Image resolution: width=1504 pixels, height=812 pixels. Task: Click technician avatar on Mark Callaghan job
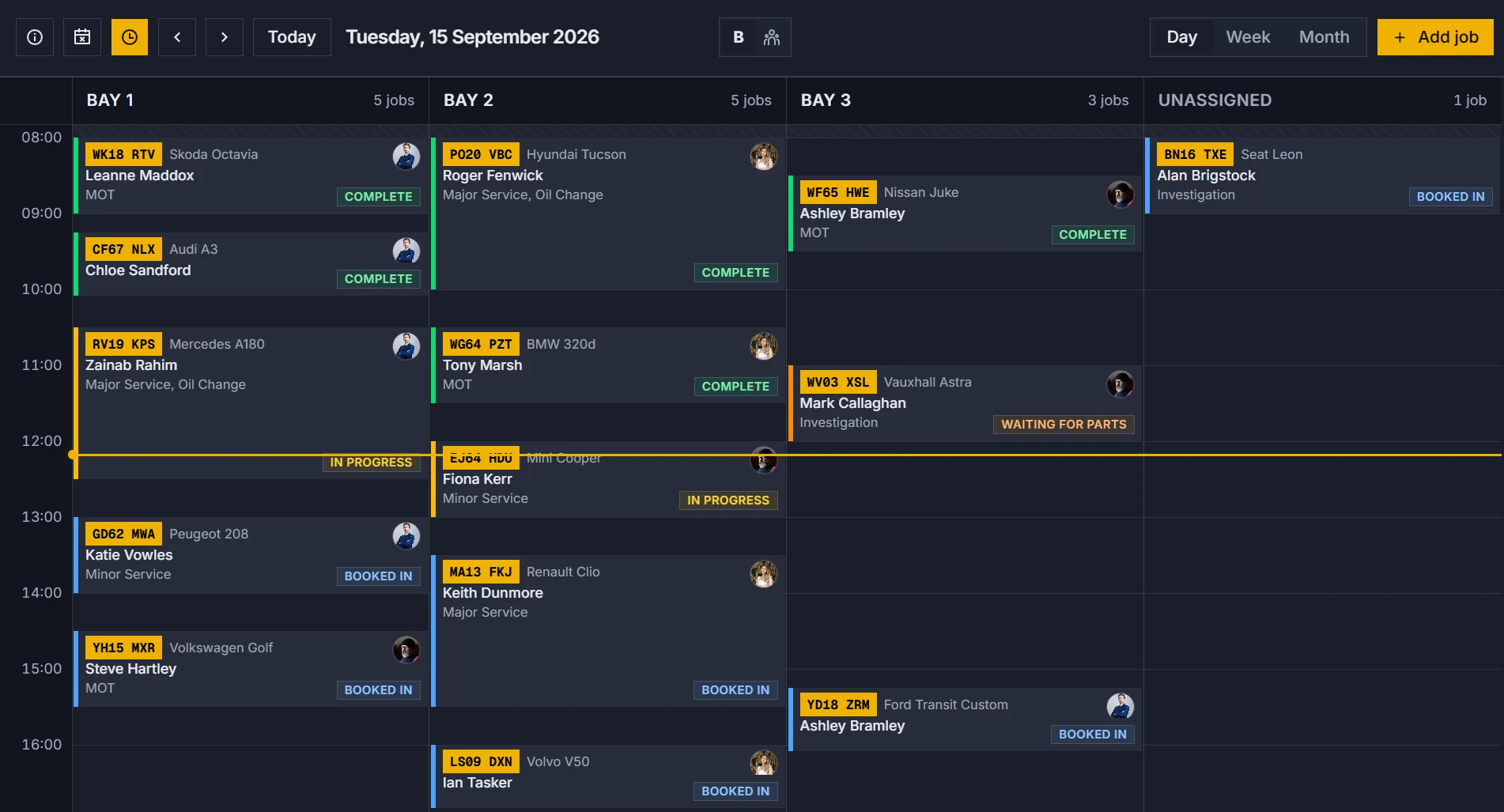point(1120,383)
